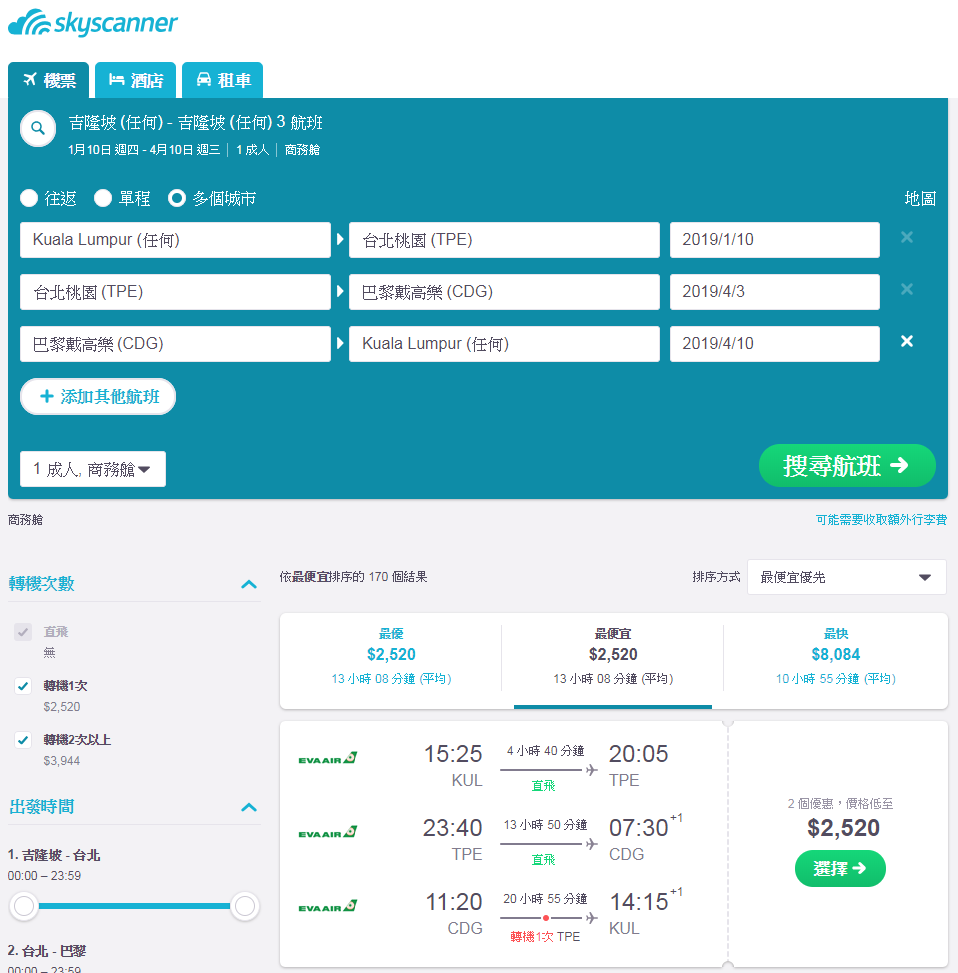The width and height of the screenshot is (958, 973).
Task: Click the green 選擇 select button
Action: pyautogui.click(x=840, y=869)
